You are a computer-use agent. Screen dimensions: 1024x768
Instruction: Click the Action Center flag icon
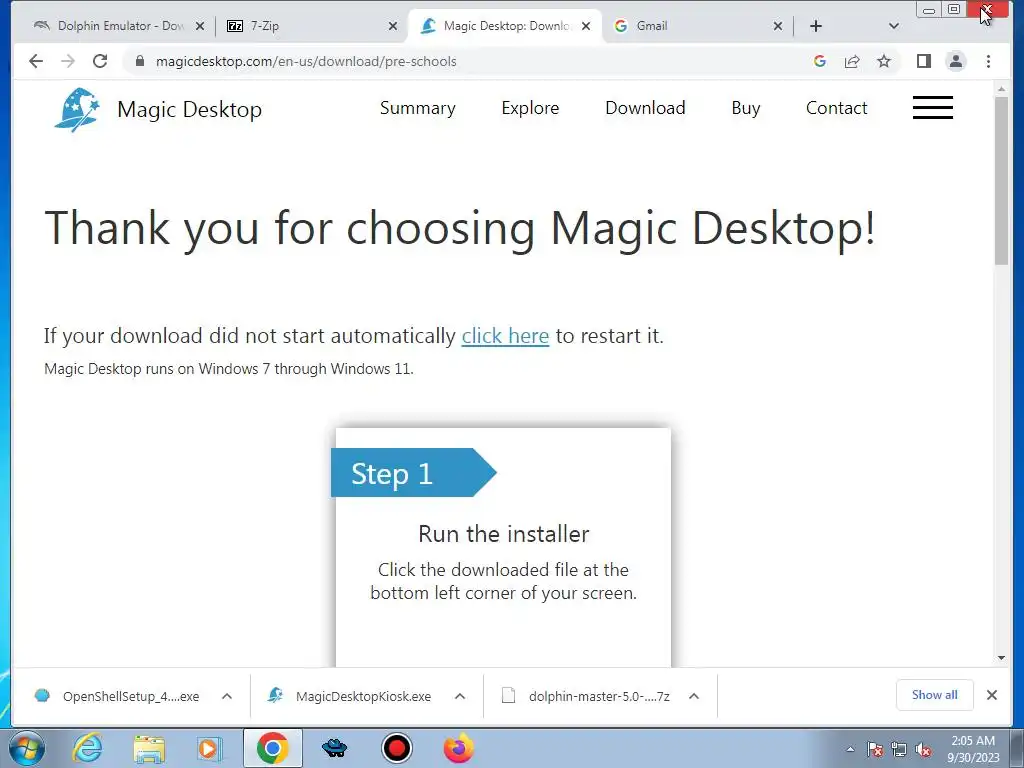click(874, 750)
